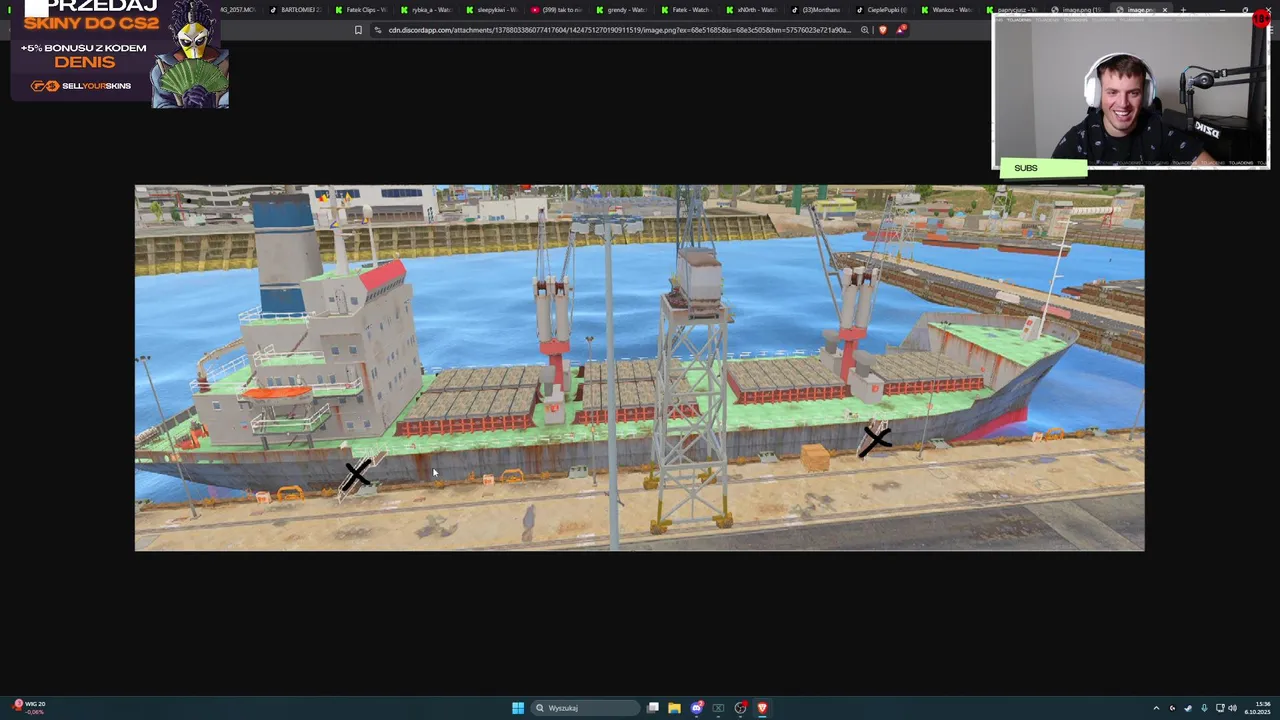
Task: Open the Brave browser taskbar icon
Action: [762, 708]
